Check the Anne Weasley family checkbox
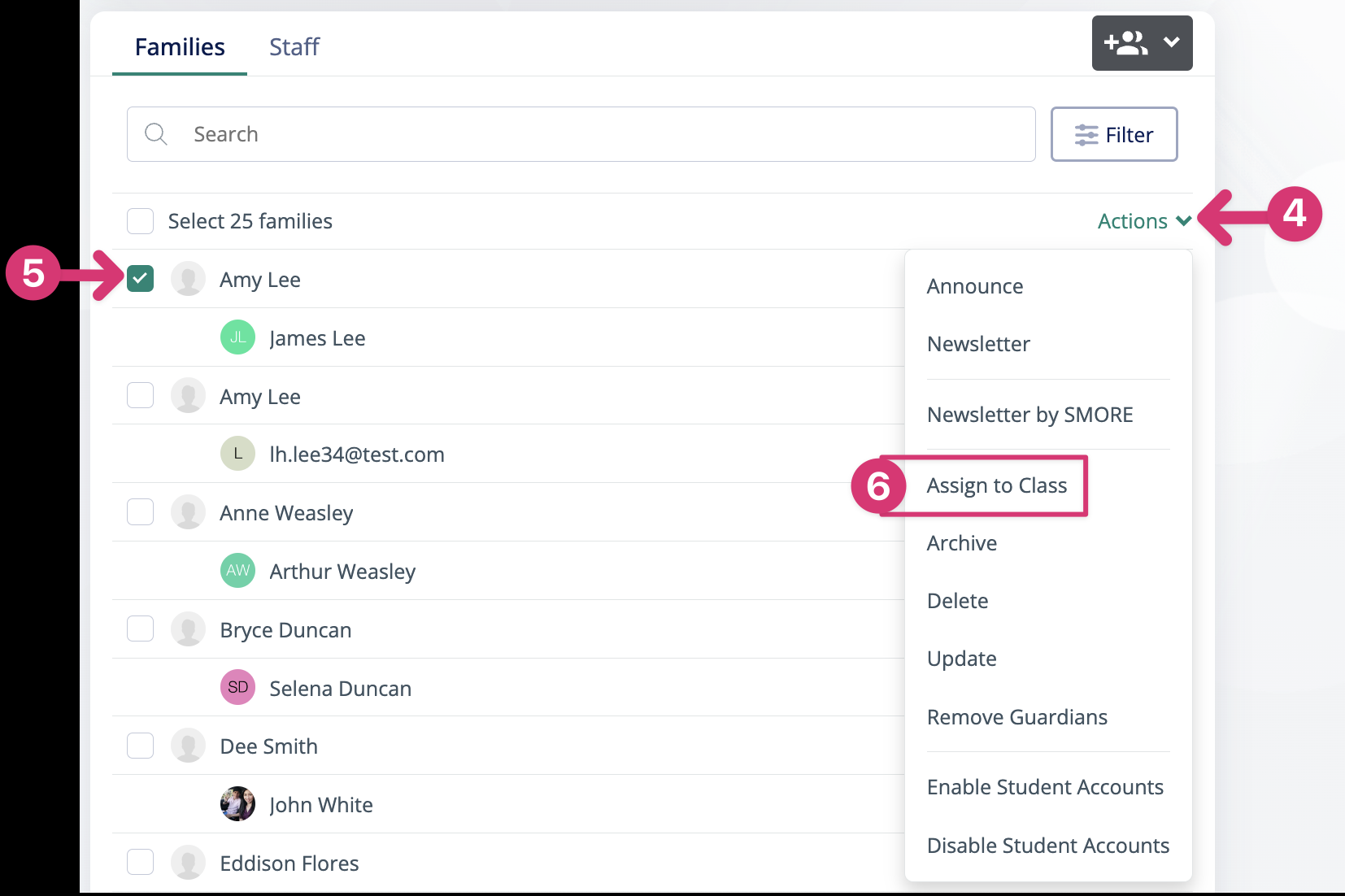Viewport: 1345px width, 896px height. [140, 511]
